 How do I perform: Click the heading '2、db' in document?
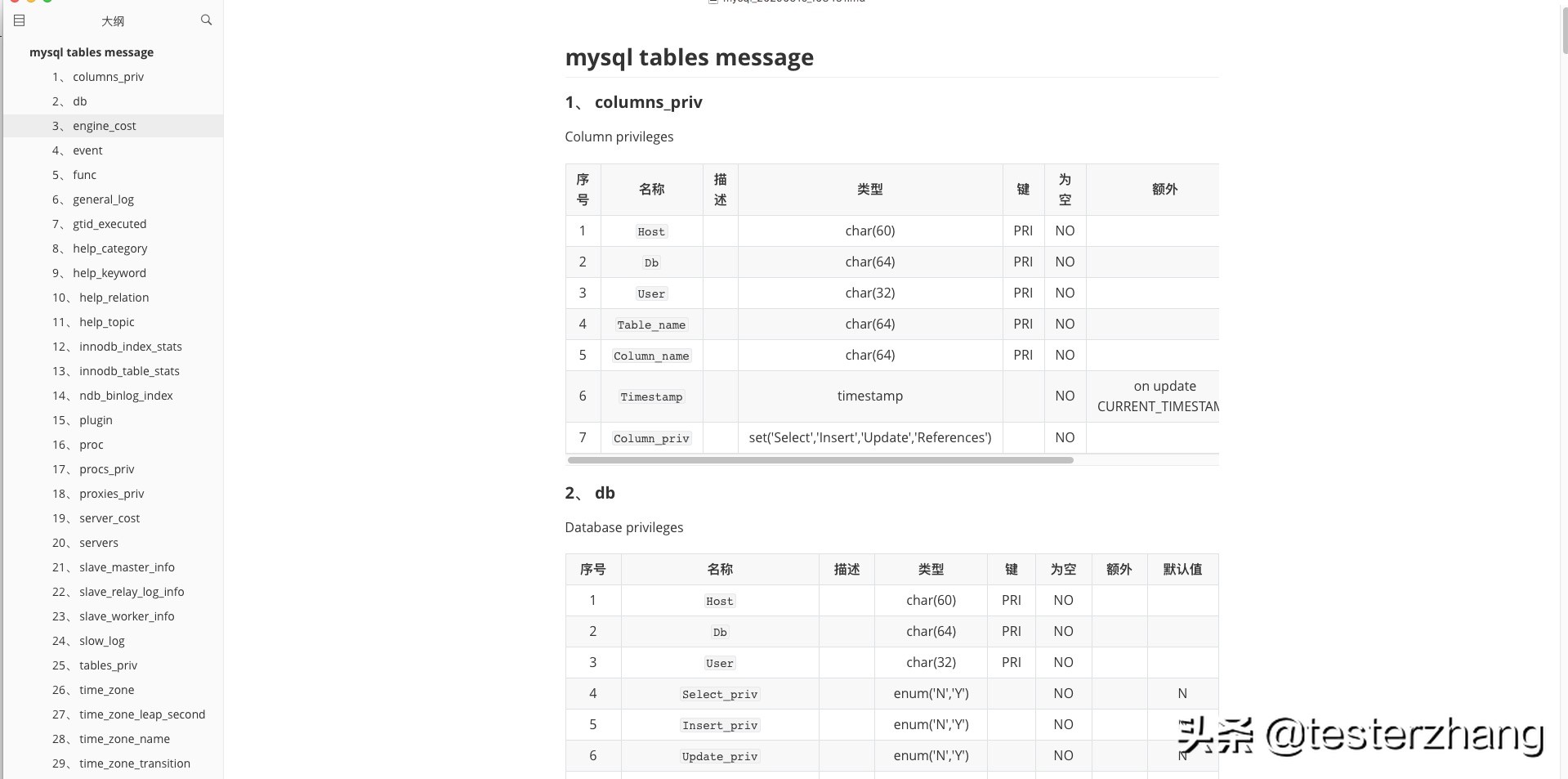(590, 493)
